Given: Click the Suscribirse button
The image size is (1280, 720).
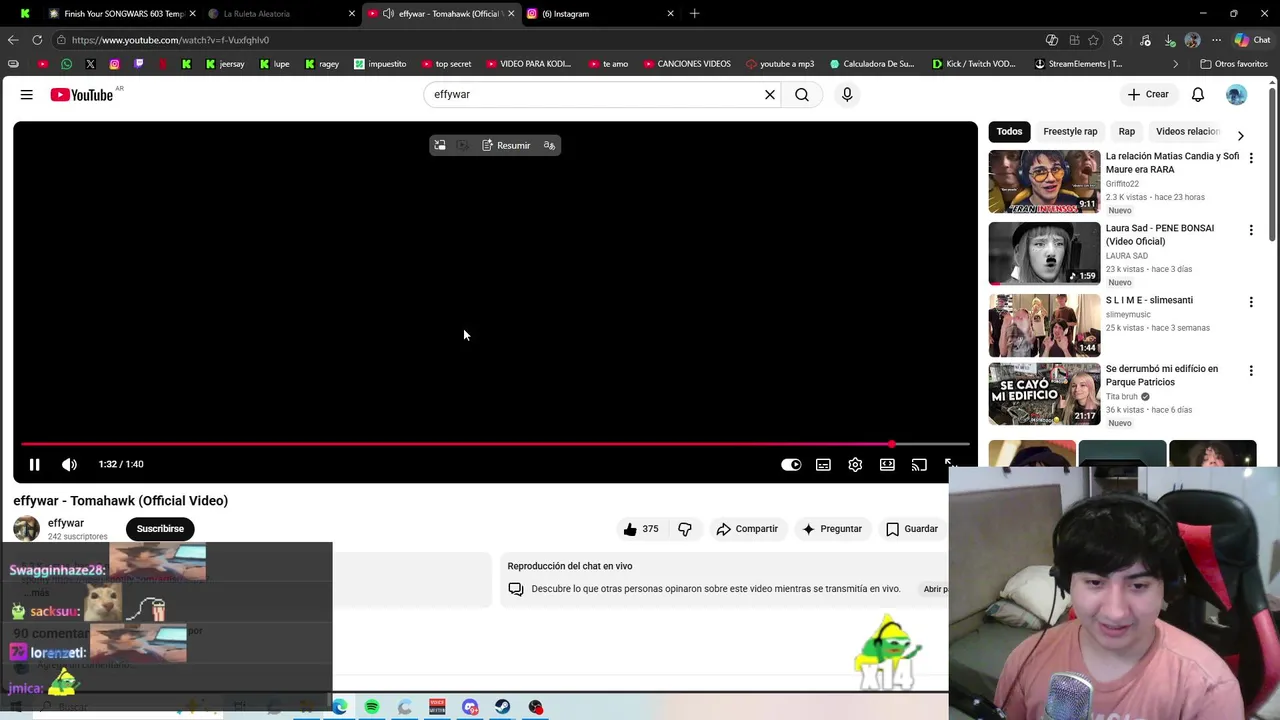Looking at the screenshot, I should coord(160,529).
